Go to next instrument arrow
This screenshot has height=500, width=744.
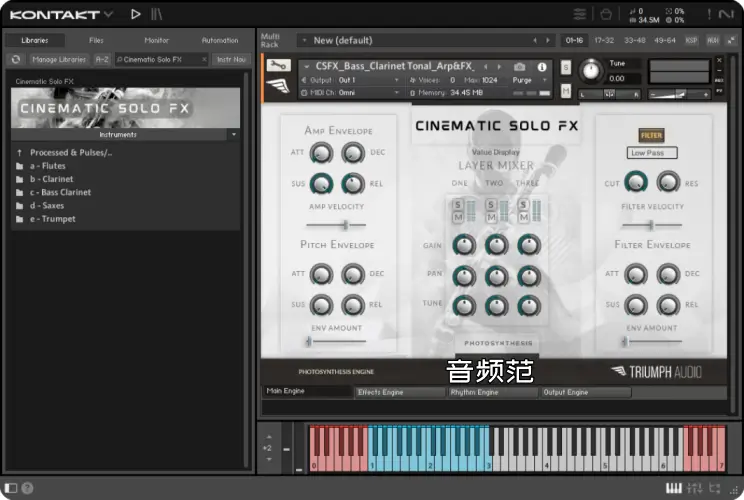point(499,67)
